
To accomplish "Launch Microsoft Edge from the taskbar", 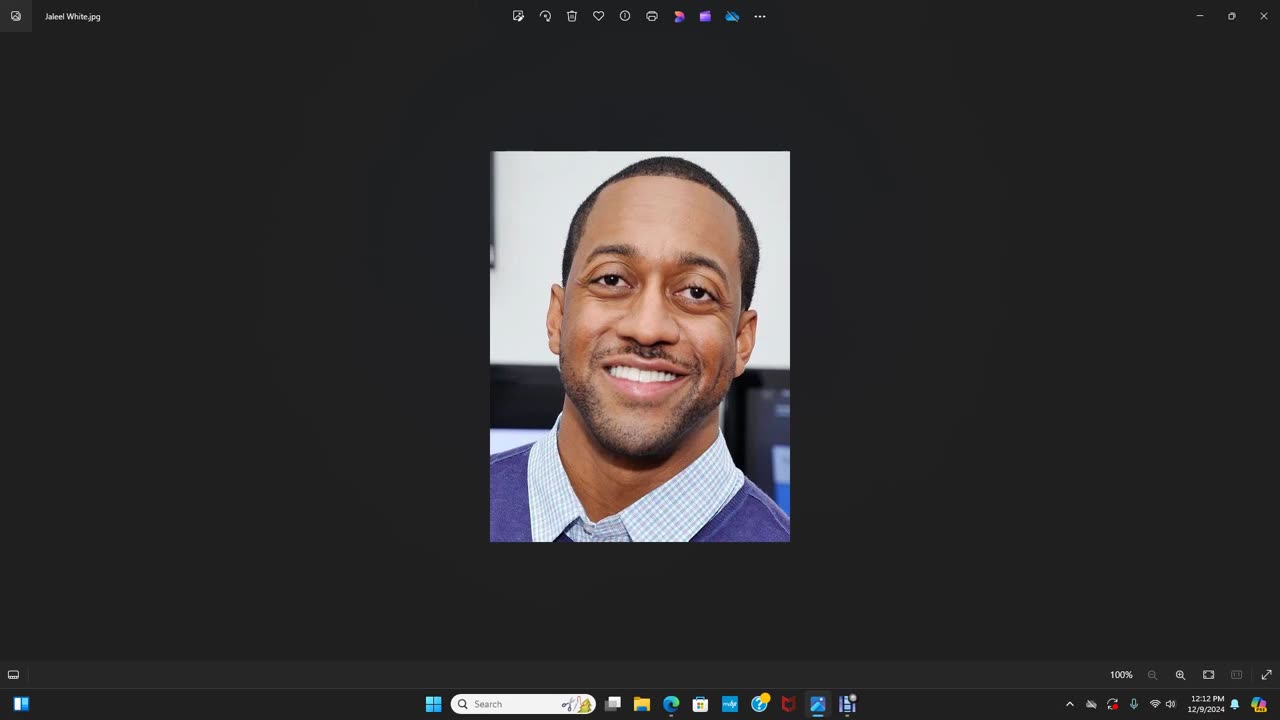I will click(671, 704).
